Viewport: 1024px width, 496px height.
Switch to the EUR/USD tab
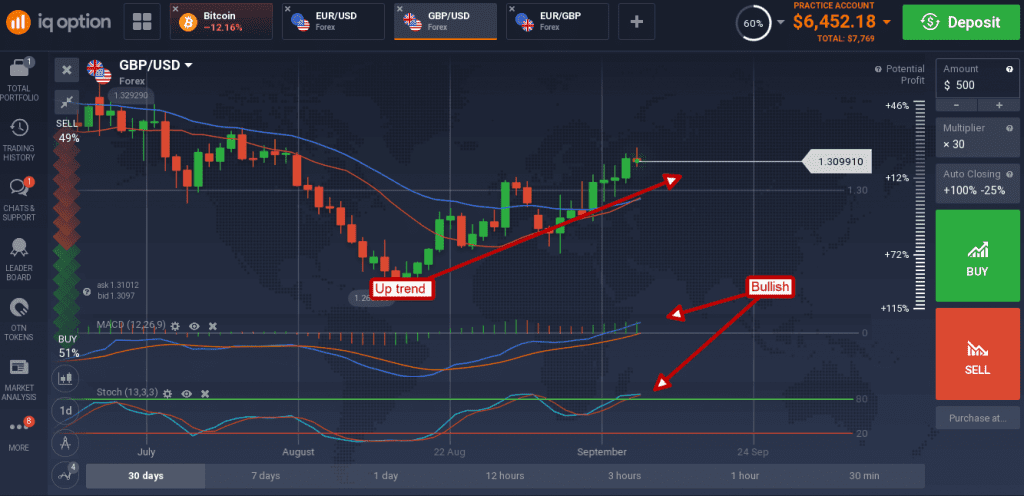click(333, 22)
